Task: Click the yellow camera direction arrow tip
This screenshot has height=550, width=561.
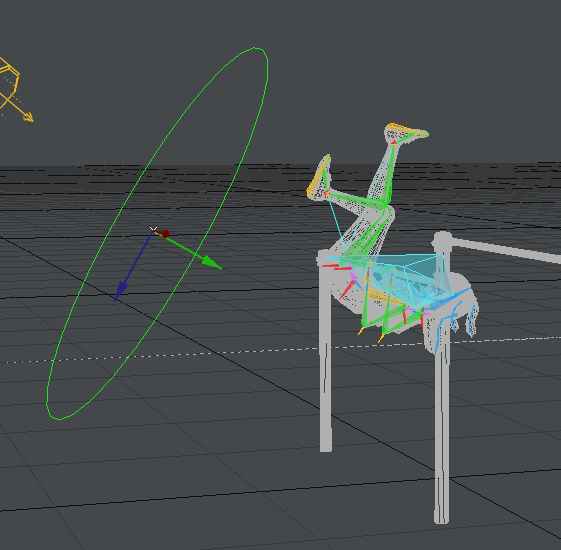Action: 29,117
